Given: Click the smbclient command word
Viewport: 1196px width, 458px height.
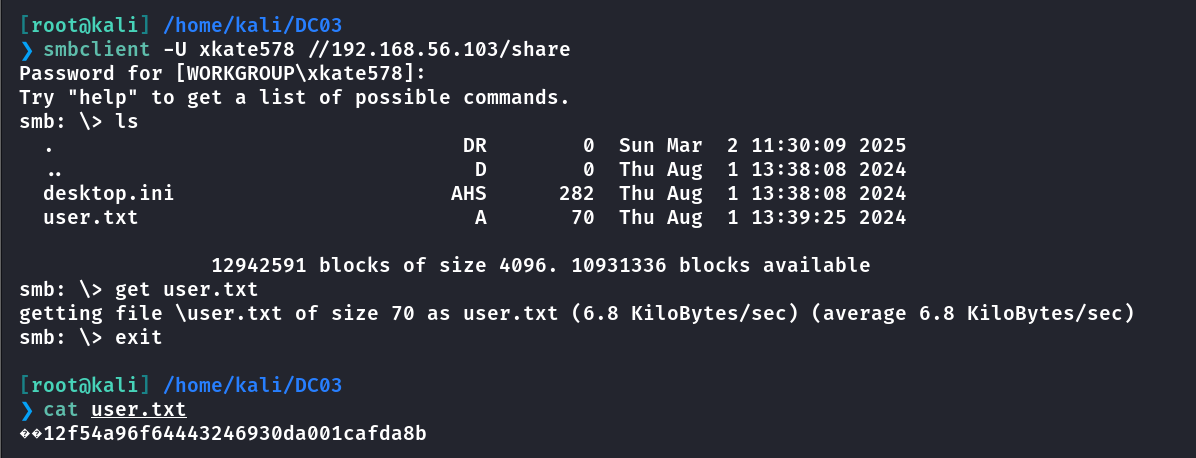Looking at the screenshot, I should pyautogui.click(x=97, y=50).
